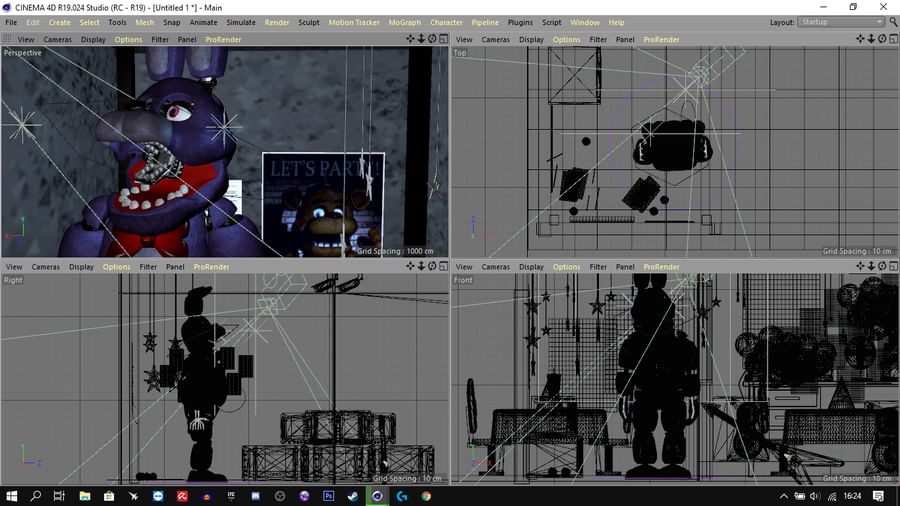Click the 16:24 taskbar clock
The image size is (900, 506).
[852, 496]
